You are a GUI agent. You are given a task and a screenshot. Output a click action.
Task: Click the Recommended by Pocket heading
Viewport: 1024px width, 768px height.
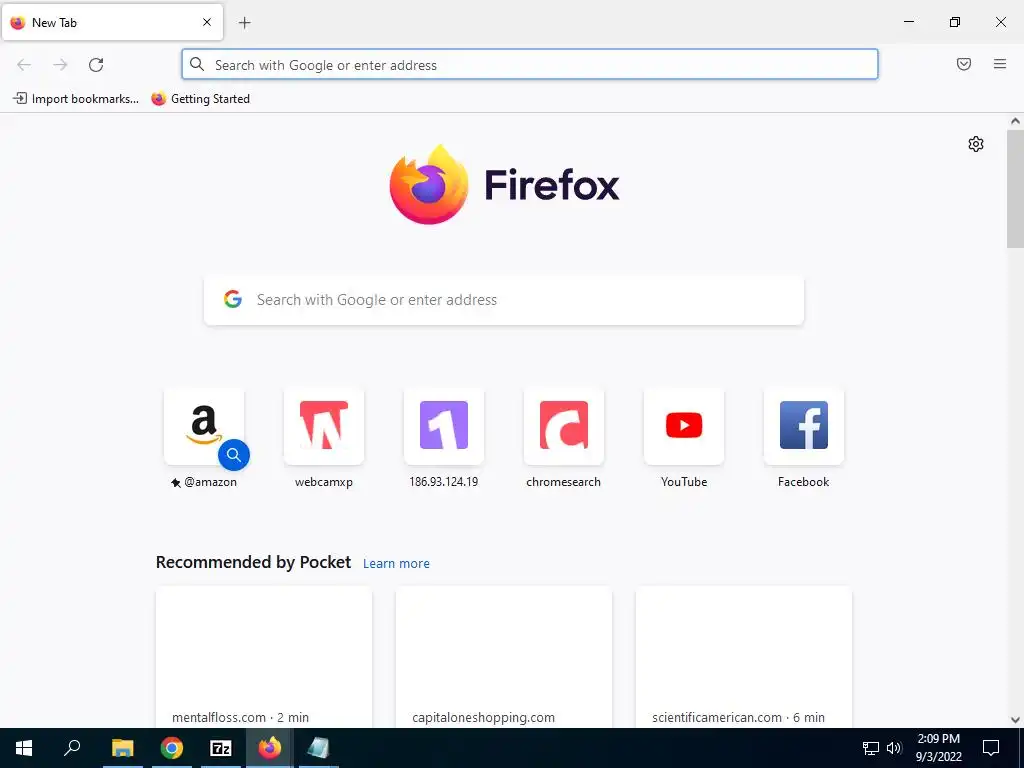(x=253, y=562)
